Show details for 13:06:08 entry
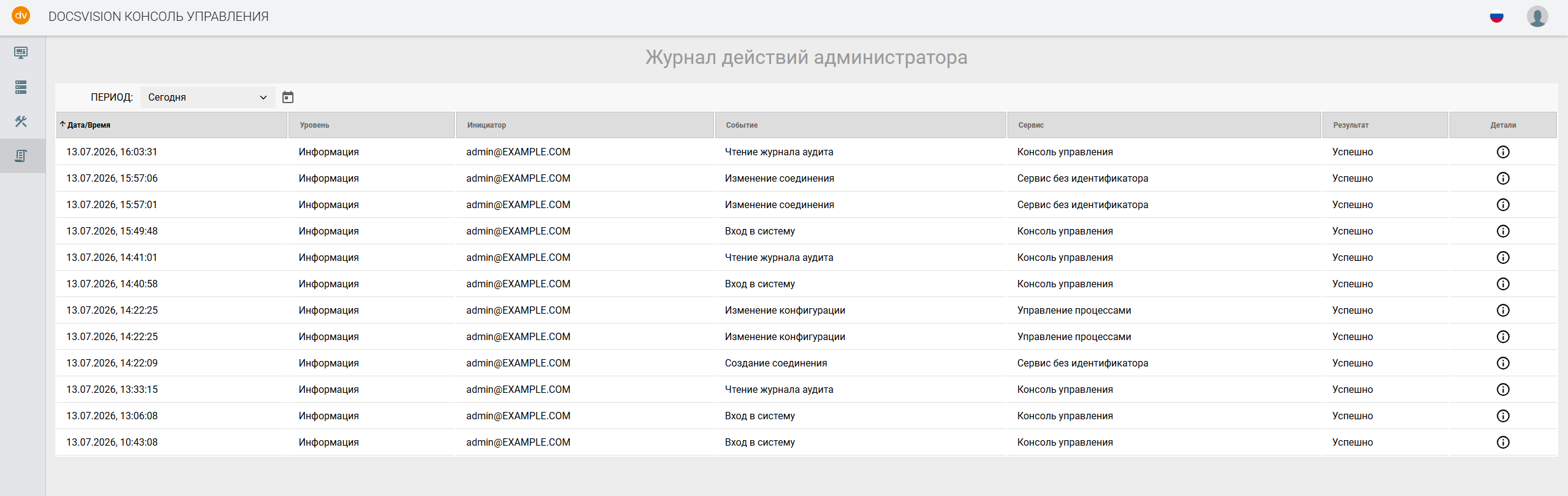The image size is (1568, 496). pos(1503,416)
